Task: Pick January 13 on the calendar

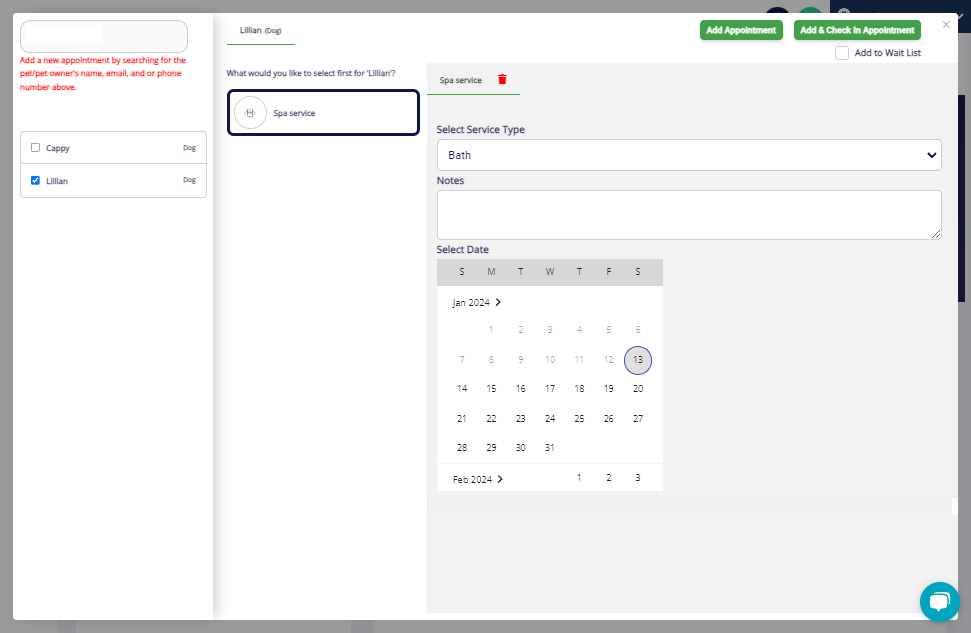Action: tap(638, 360)
